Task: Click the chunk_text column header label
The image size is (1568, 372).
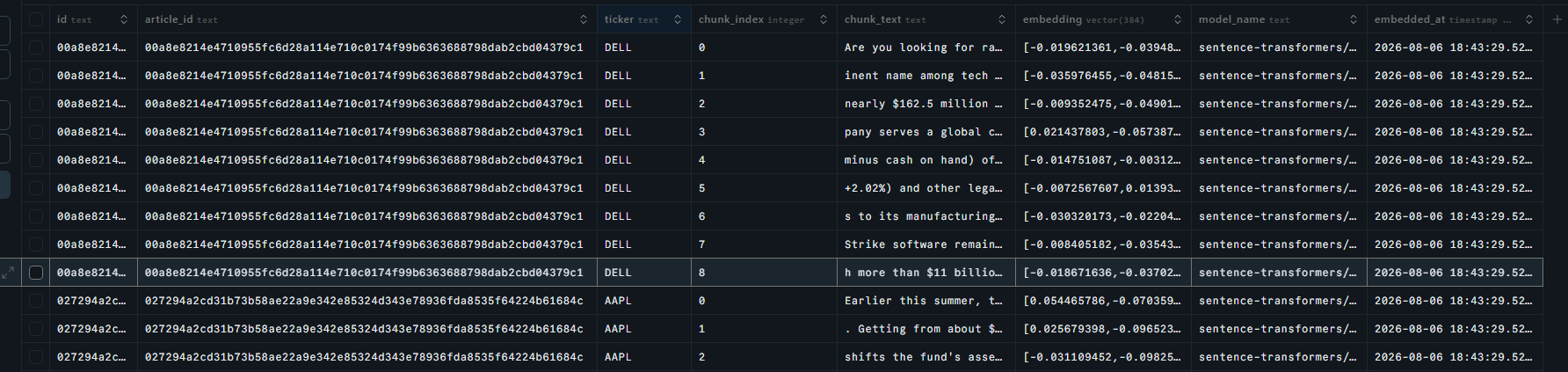Action: pyautogui.click(x=885, y=19)
